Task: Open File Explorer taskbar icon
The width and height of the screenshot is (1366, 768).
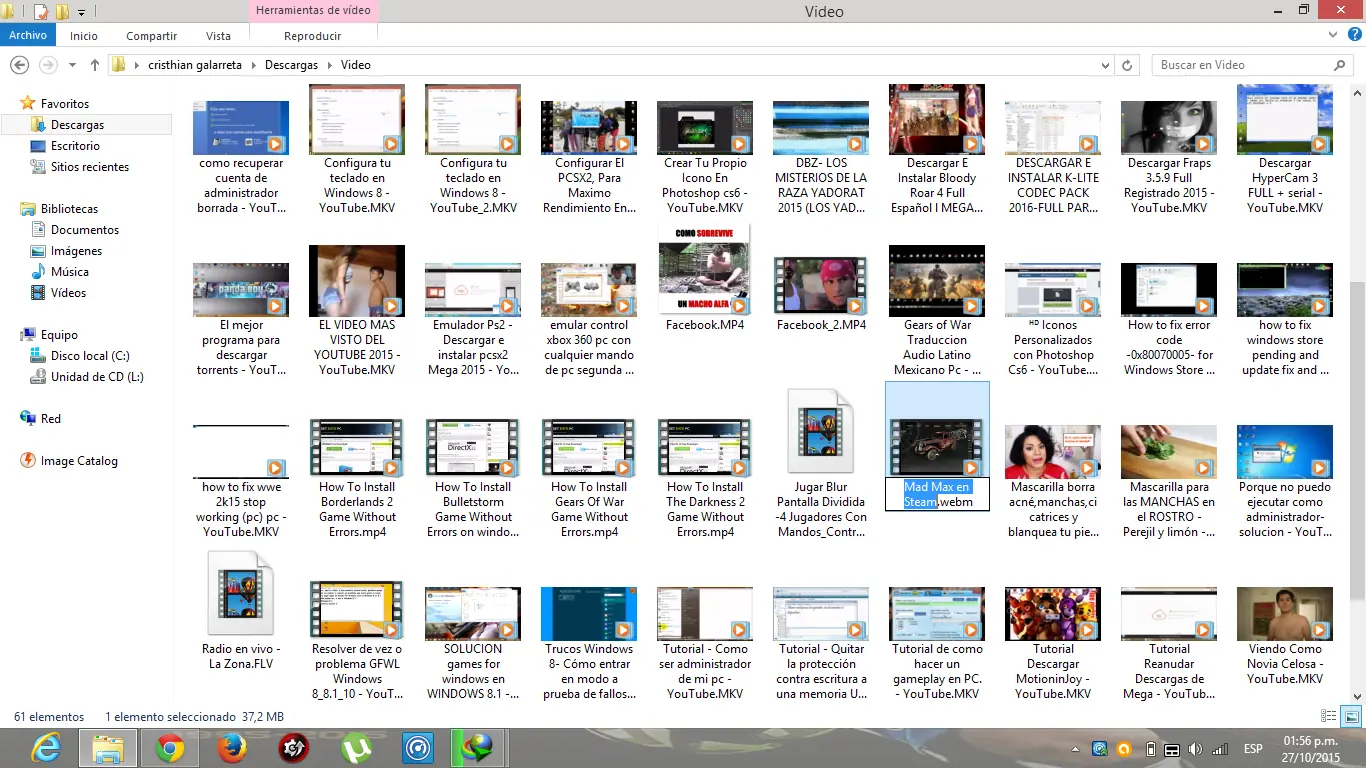Action: pyautogui.click(x=108, y=747)
